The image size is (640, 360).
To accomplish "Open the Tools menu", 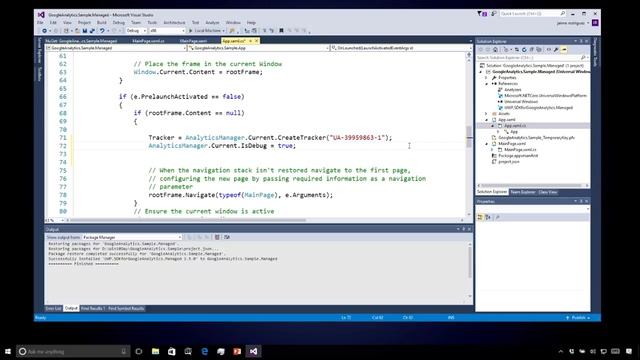I will coord(152,22).
